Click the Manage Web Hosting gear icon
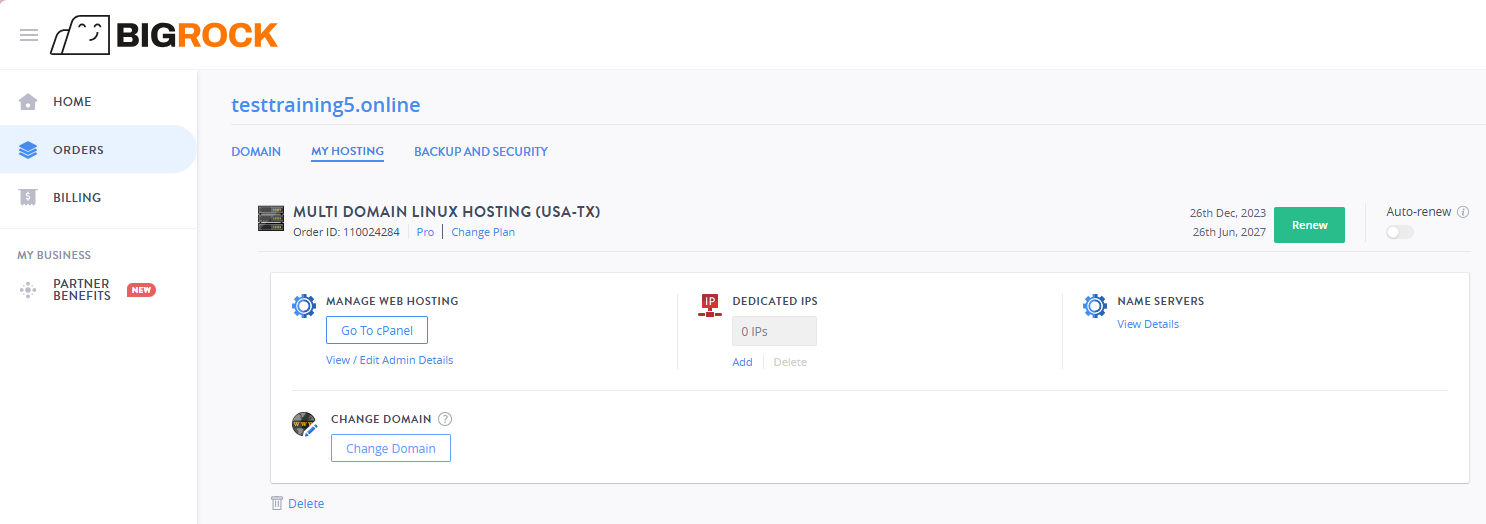The width and height of the screenshot is (1486, 524). pyautogui.click(x=304, y=306)
